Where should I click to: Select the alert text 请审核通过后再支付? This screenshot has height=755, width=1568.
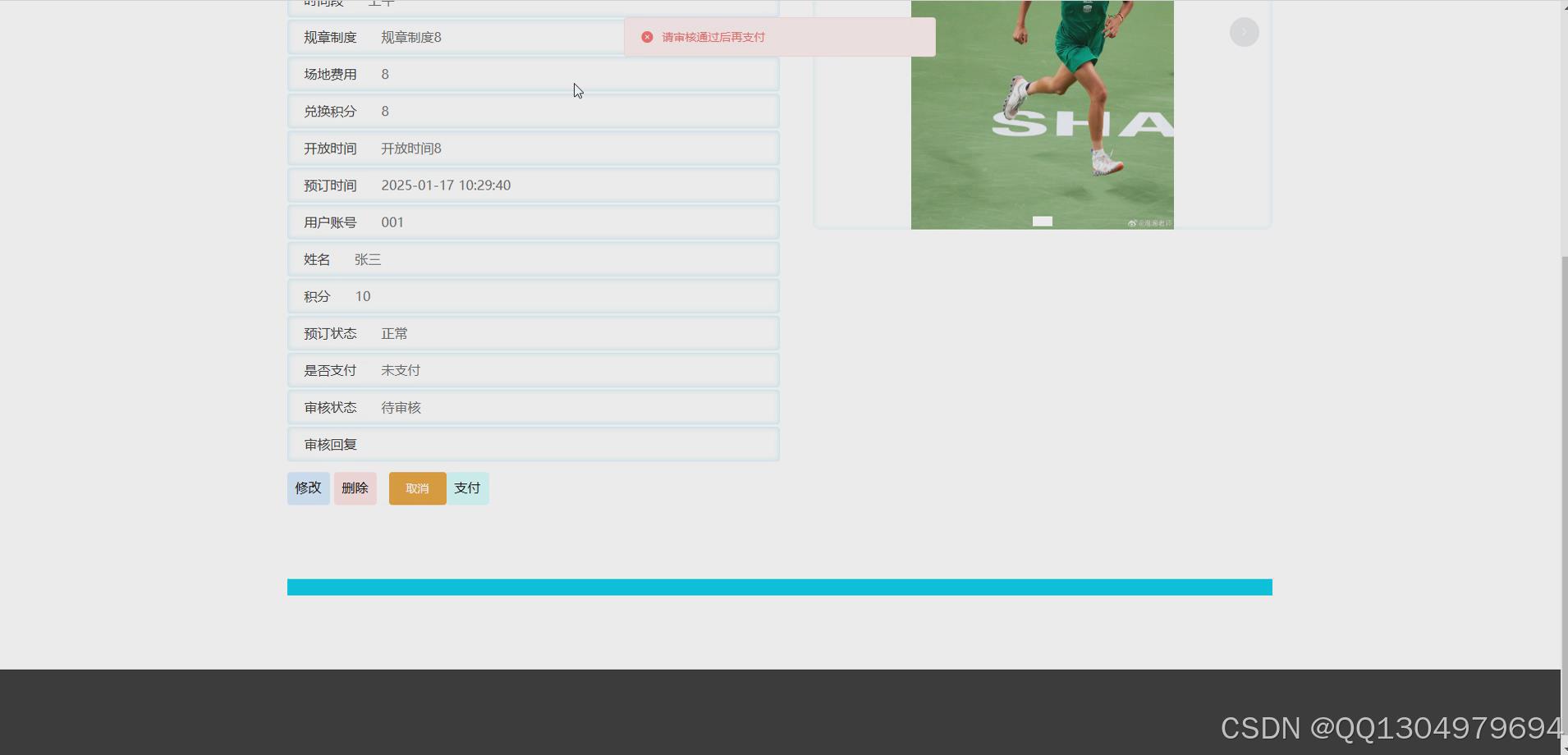[713, 37]
